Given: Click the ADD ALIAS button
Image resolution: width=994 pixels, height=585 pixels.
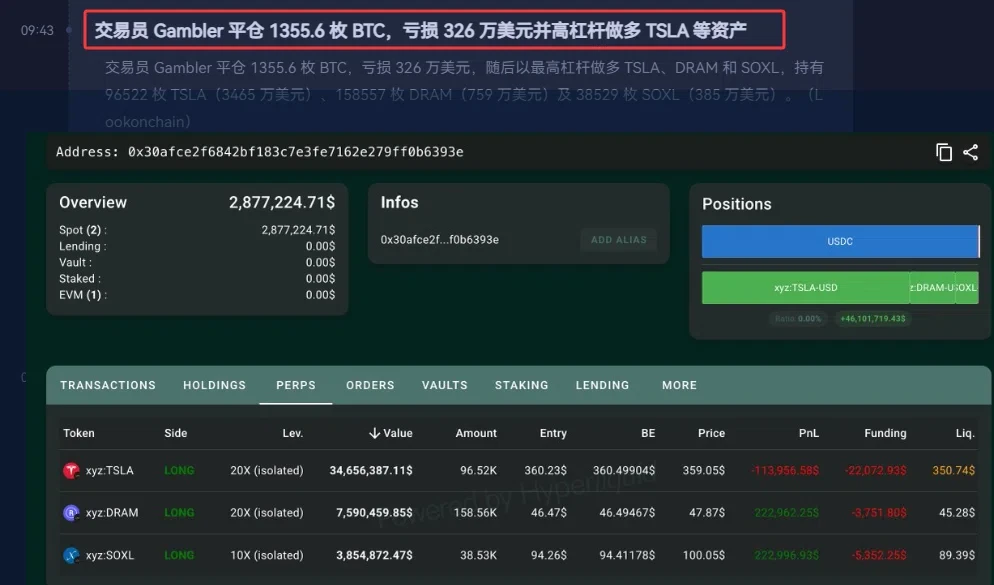Looking at the screenshot, I should pos(619,240).
